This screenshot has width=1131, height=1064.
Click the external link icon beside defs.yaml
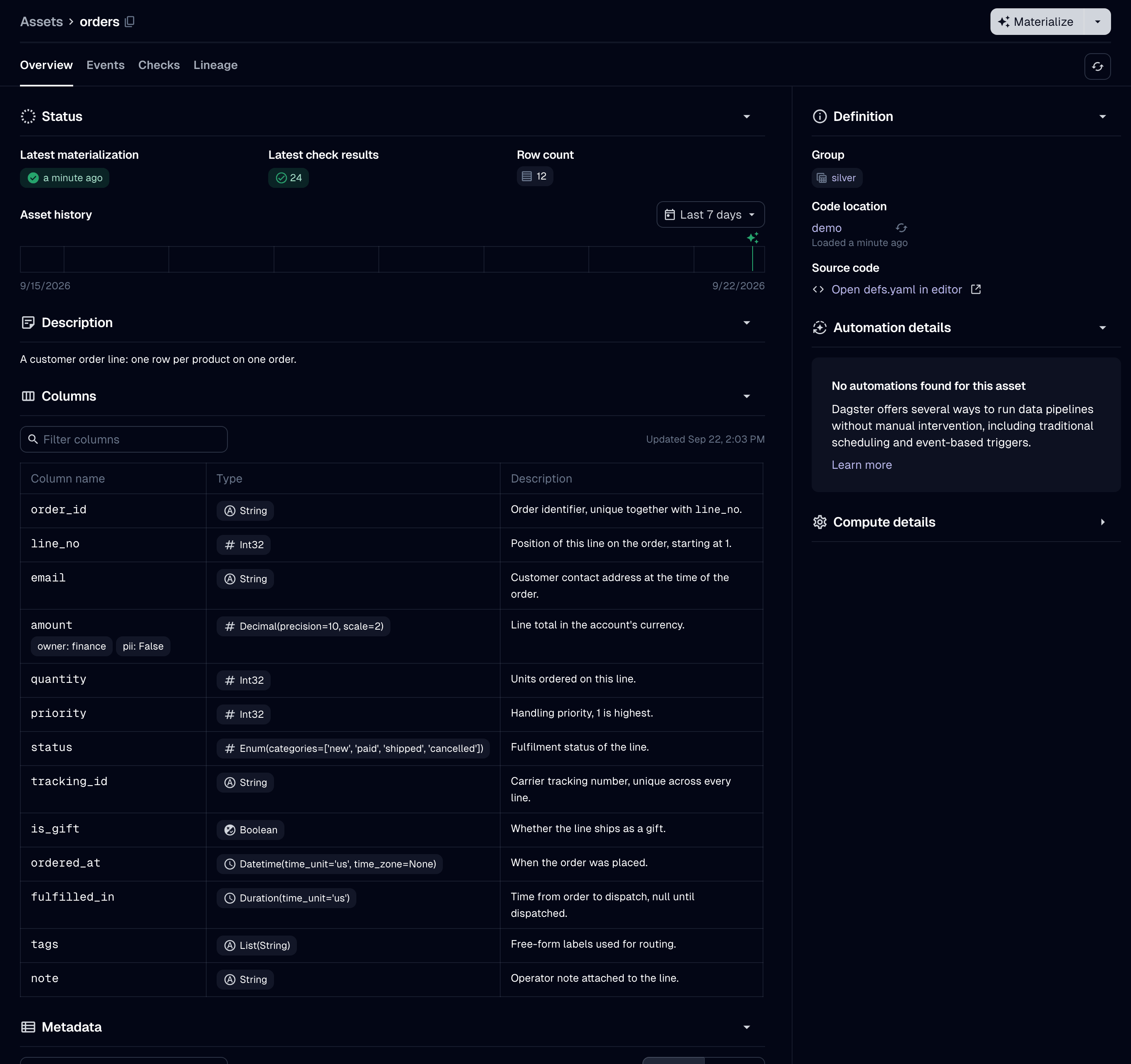tap(975, 289)
